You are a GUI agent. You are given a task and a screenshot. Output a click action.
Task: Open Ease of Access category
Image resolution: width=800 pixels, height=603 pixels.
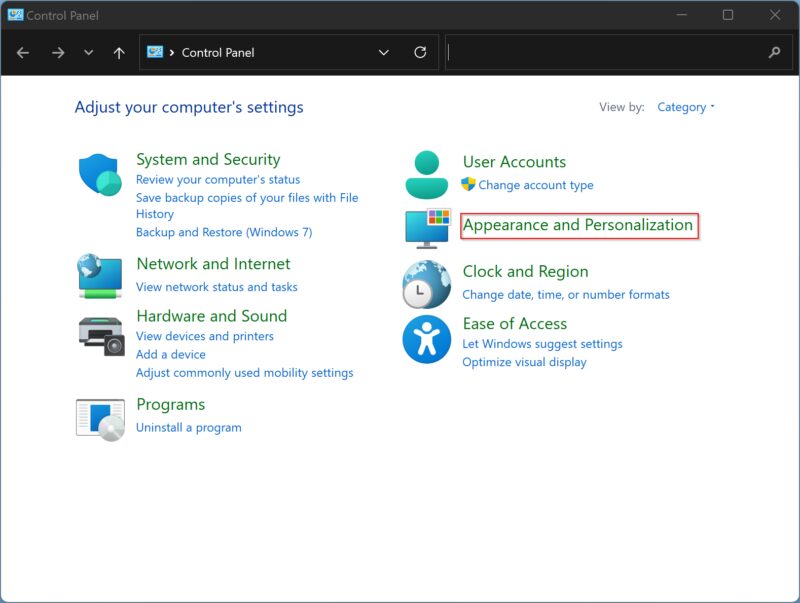[515, 323]
